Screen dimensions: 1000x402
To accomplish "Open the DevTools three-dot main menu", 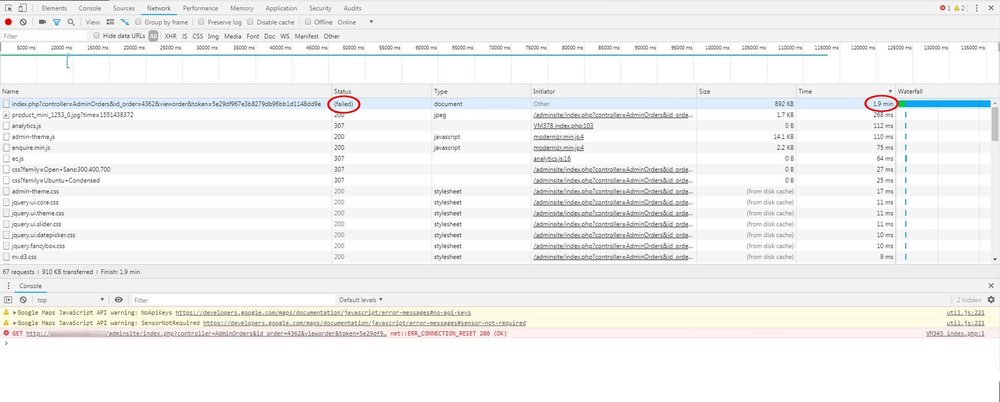I will [976, 8].
